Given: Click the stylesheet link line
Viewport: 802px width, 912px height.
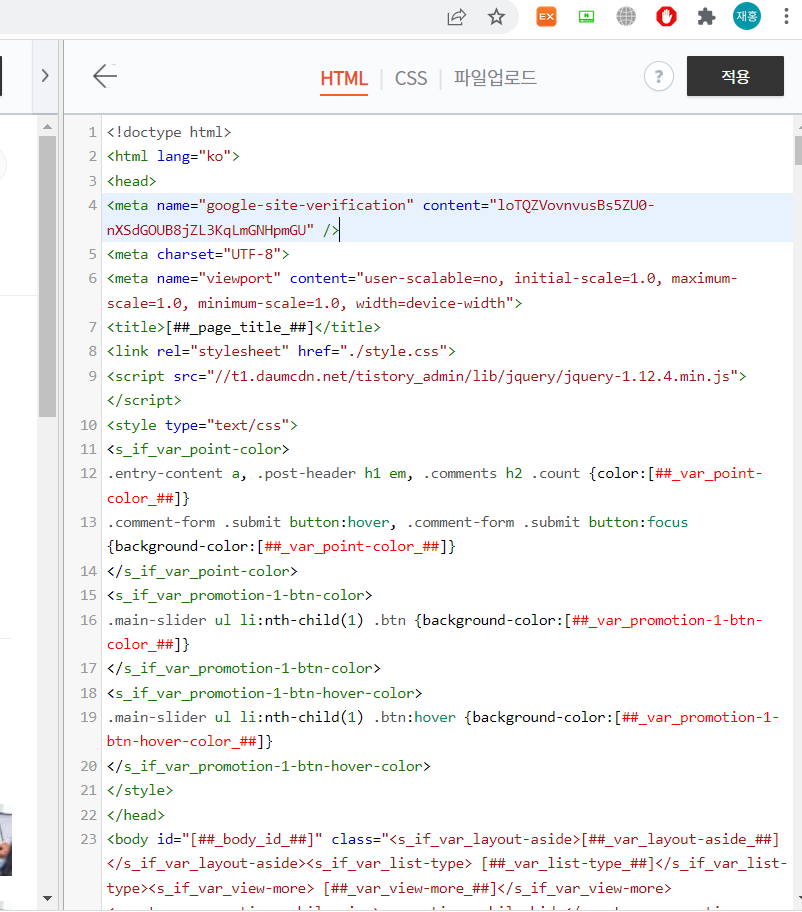Looking at the screenshot, I should click(x=281, y=352).
